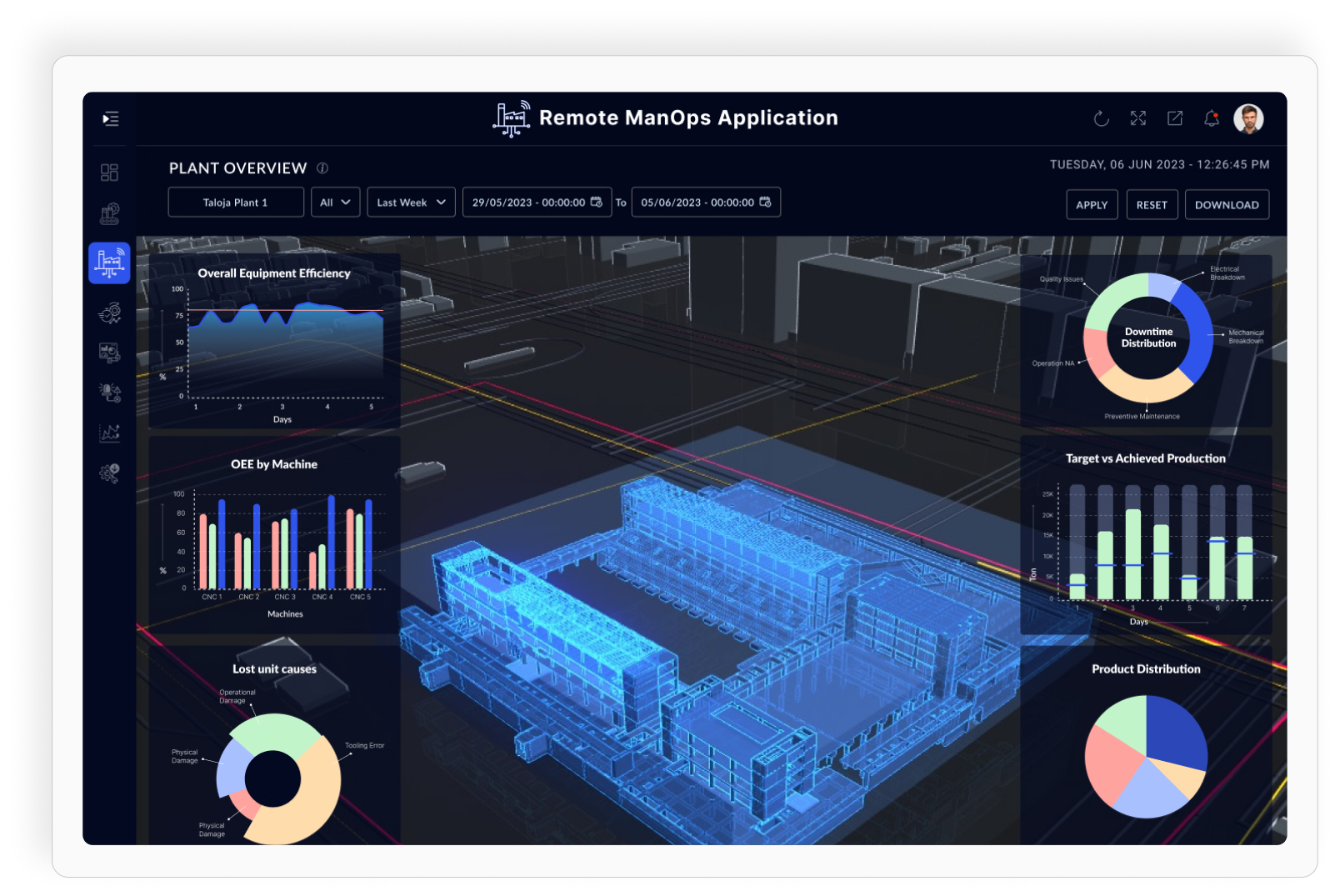Open the user profile avatar
Viewport: 1340px width, 896px height.
[1247, 119]
